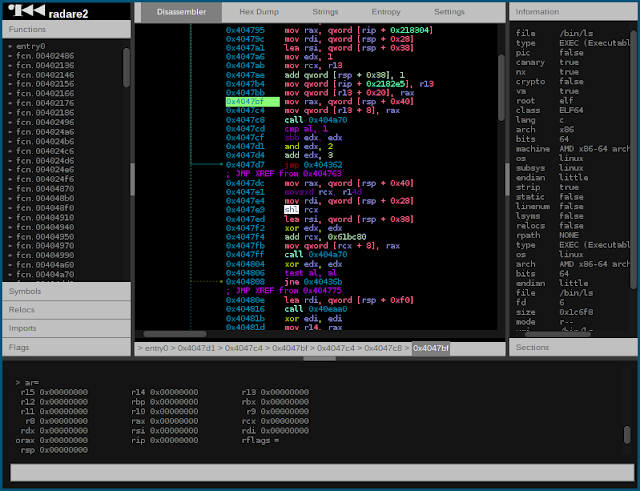The height and width of the screenshot is (491, 640).
Task: Click the entry0 breadcrumb in history bar
Action: [x=156, y=348]
